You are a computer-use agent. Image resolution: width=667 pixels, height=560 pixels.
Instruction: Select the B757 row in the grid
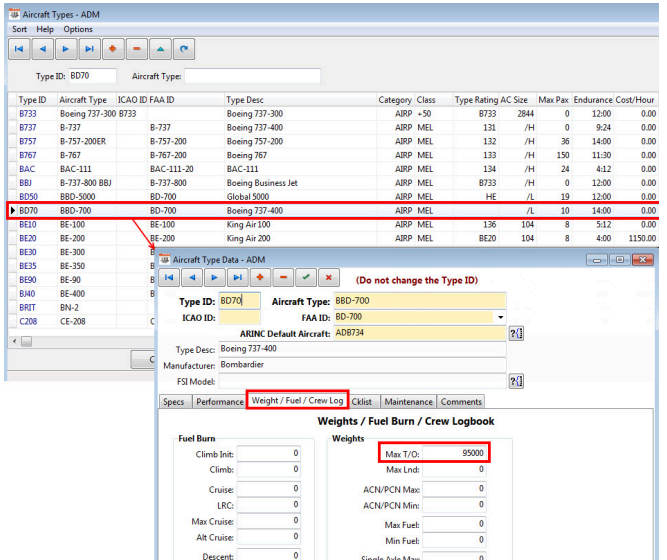(333, 141)
